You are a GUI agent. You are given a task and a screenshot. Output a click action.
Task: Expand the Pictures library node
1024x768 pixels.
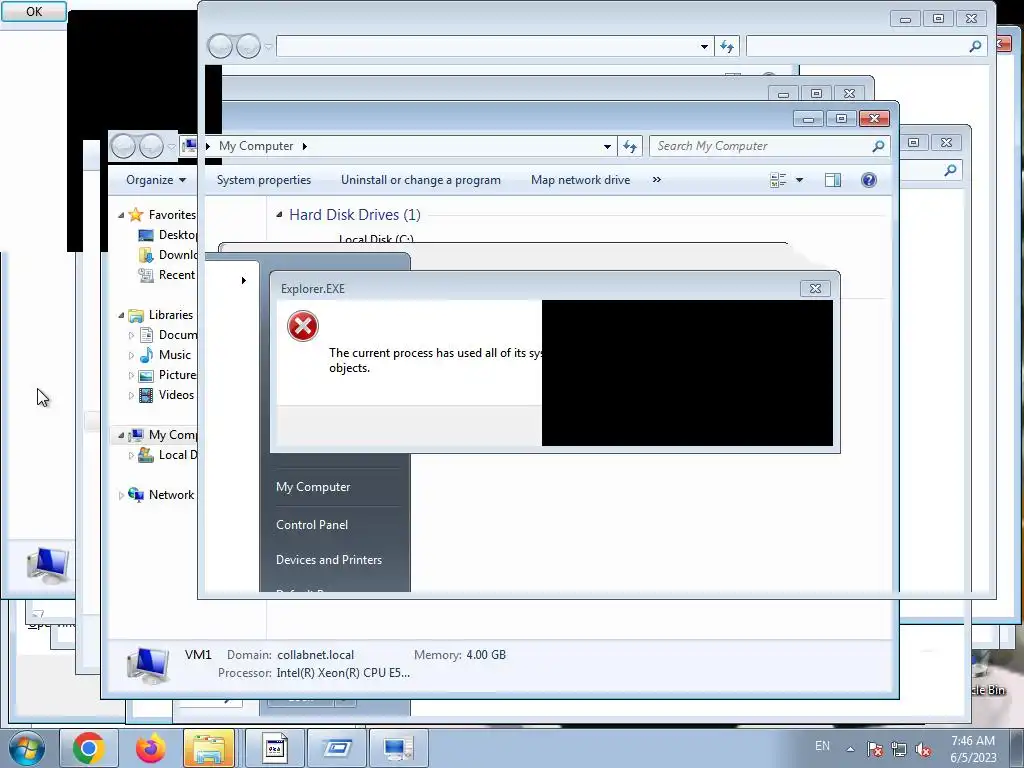(x=131, y=376)
